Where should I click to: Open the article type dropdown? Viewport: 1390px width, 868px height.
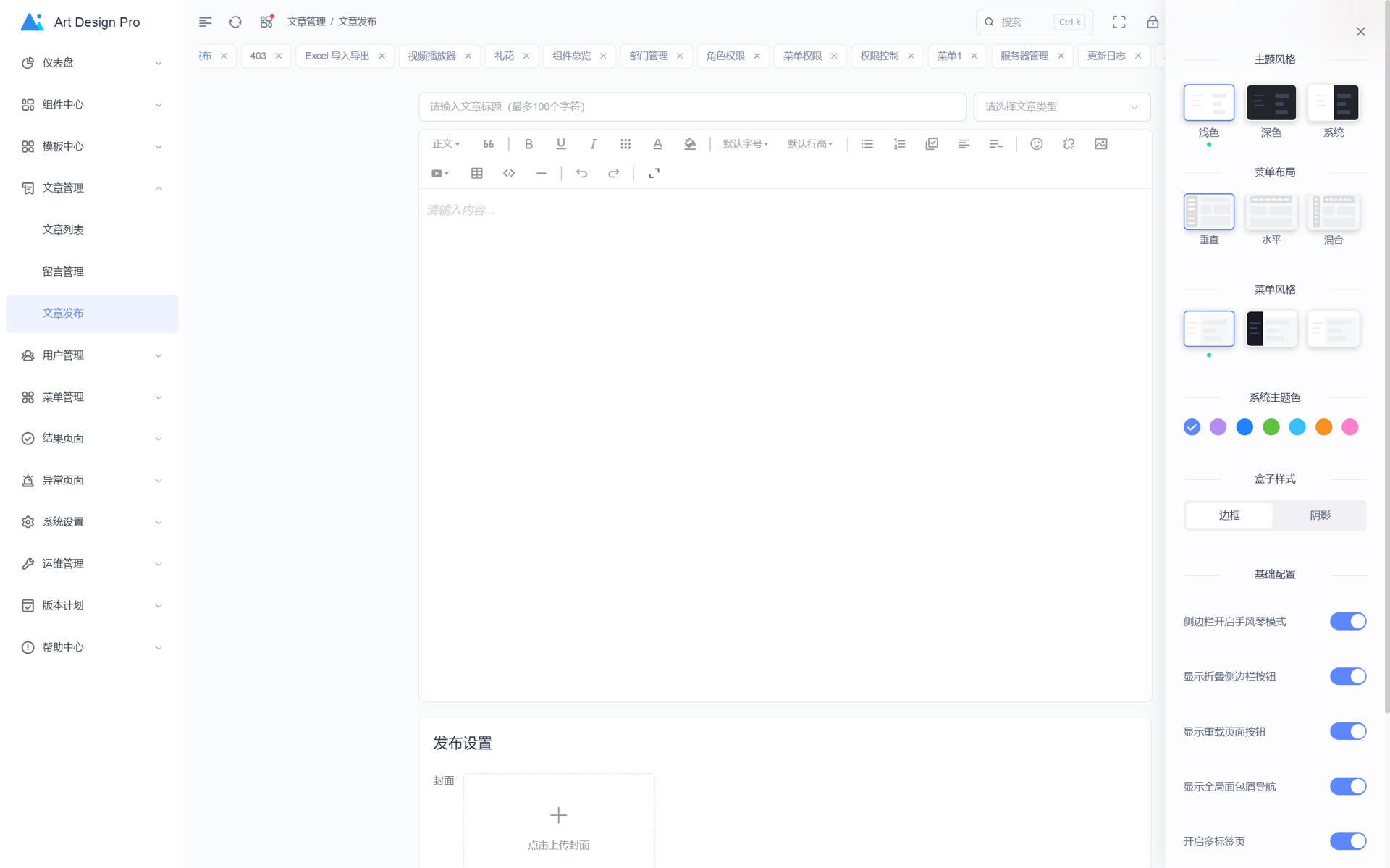pos(1061,107)
